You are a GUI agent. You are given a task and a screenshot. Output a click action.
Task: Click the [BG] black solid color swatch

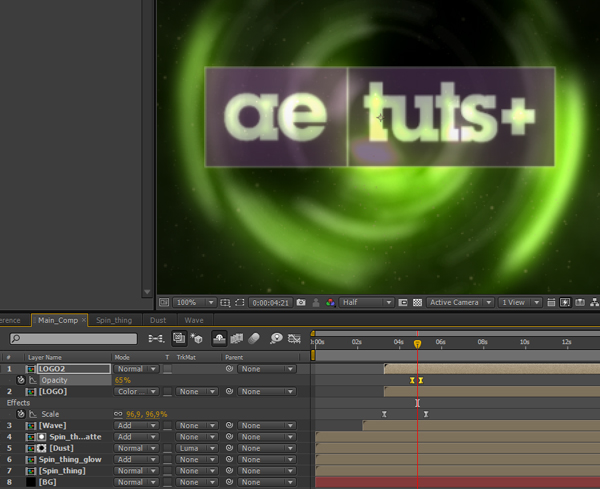(30, 482)
